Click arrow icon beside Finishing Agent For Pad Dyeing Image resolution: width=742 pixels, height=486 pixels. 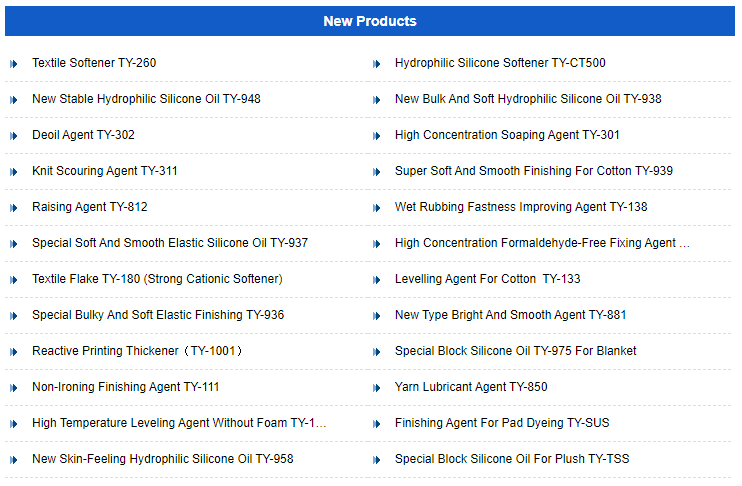pyautogui.click(x=377, y=424)
